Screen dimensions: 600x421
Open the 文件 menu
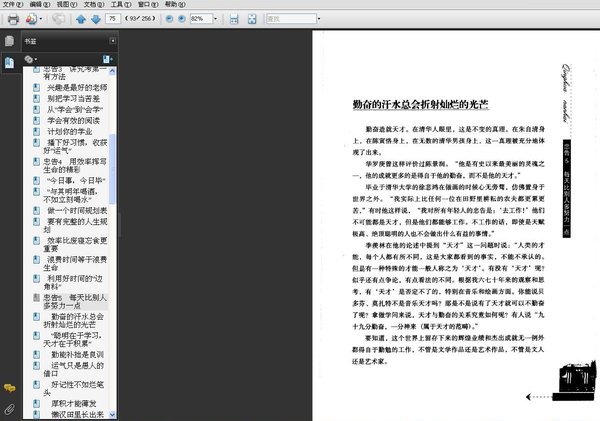10,5
